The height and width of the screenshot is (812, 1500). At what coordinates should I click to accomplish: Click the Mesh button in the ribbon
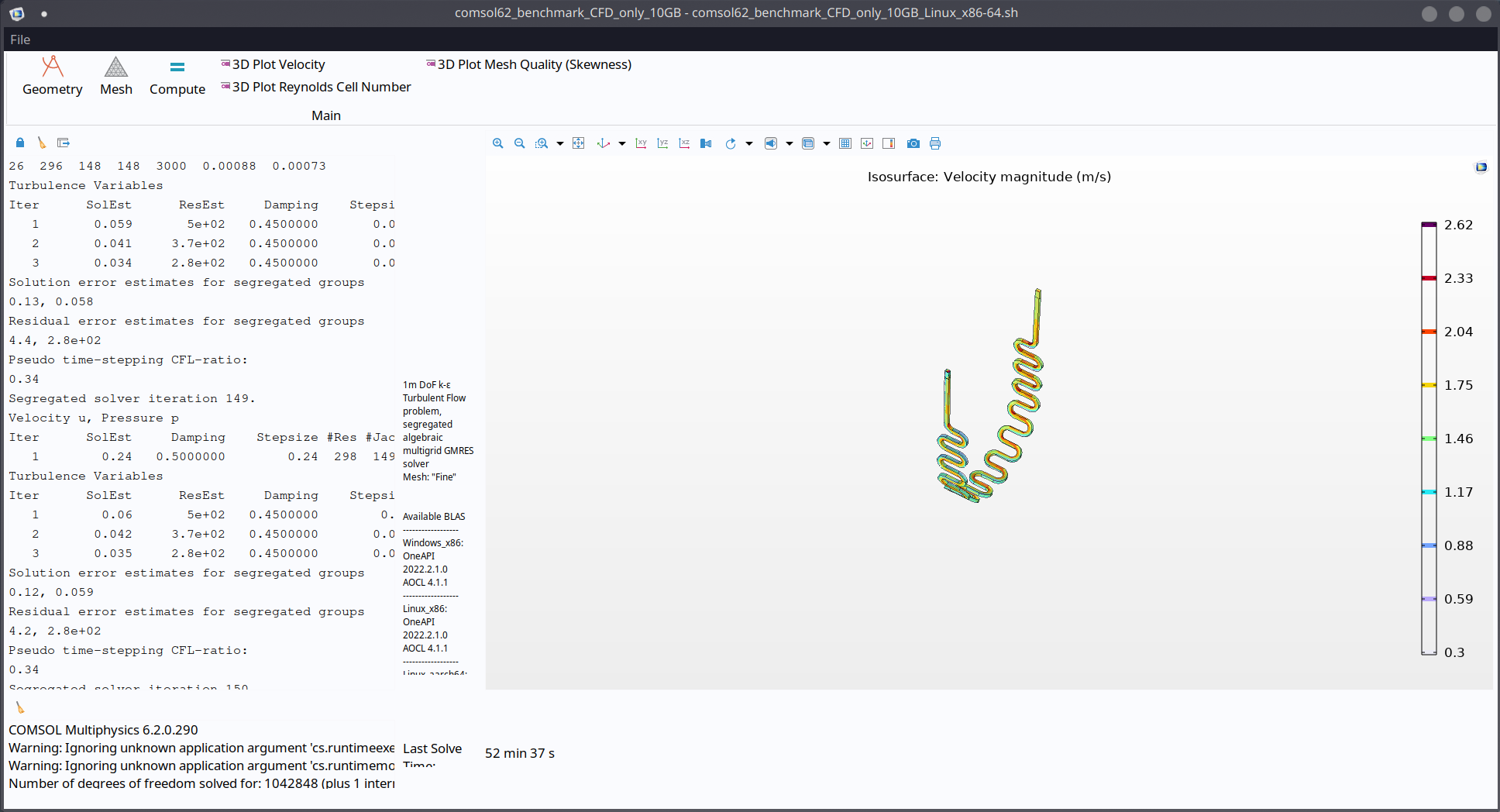[116, 76]
